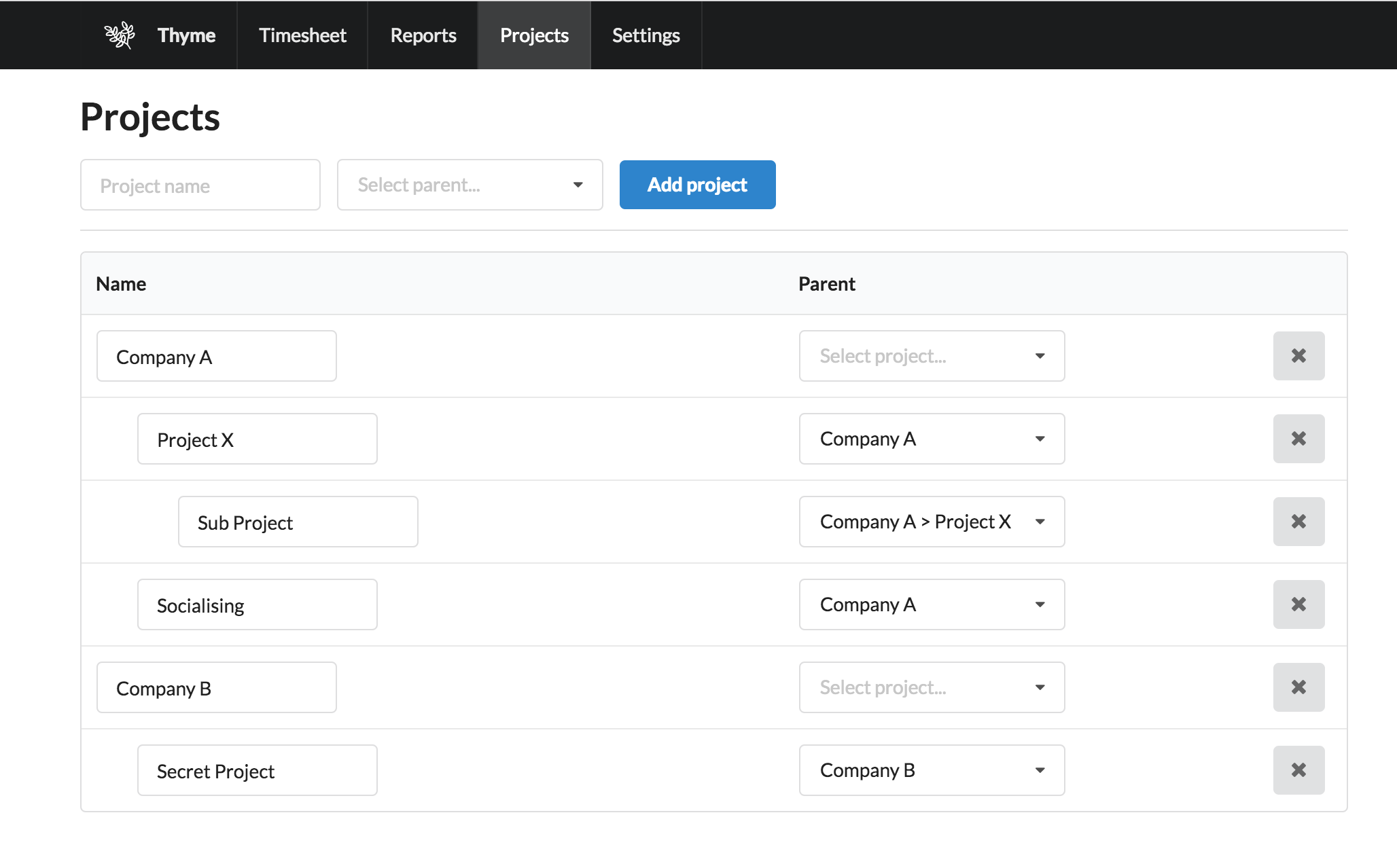Delete the Company B project row
The image size is (1397, 868).
pos(1298,687)
